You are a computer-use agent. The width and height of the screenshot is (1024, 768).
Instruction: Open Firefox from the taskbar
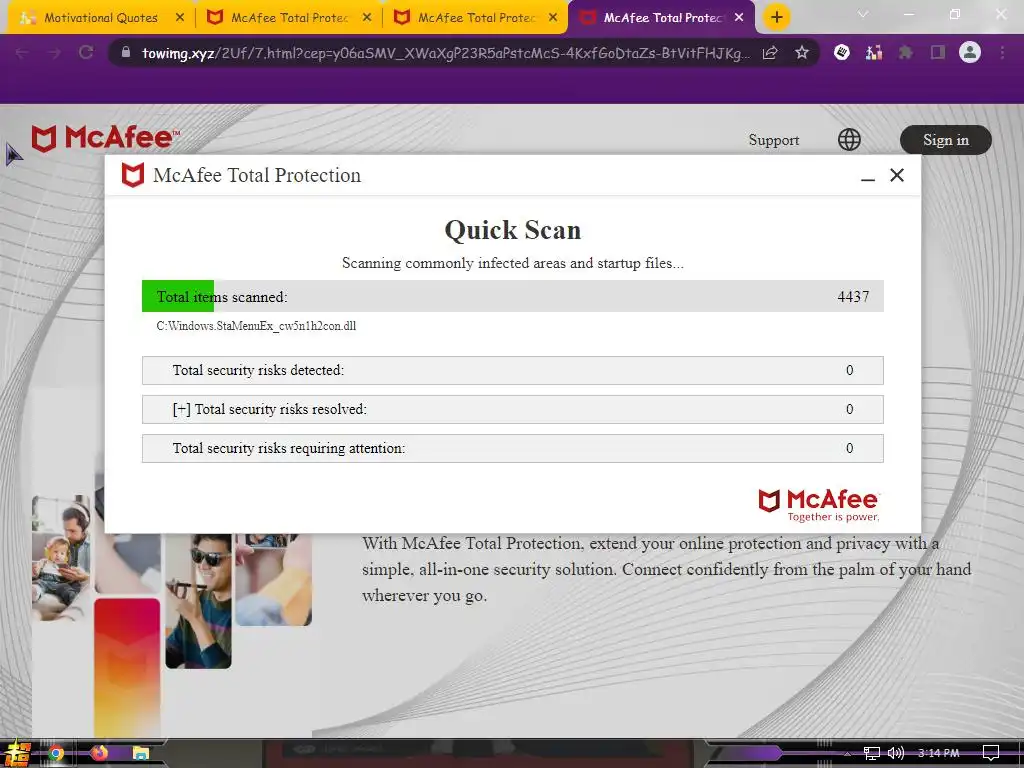[x=99, y=754]
